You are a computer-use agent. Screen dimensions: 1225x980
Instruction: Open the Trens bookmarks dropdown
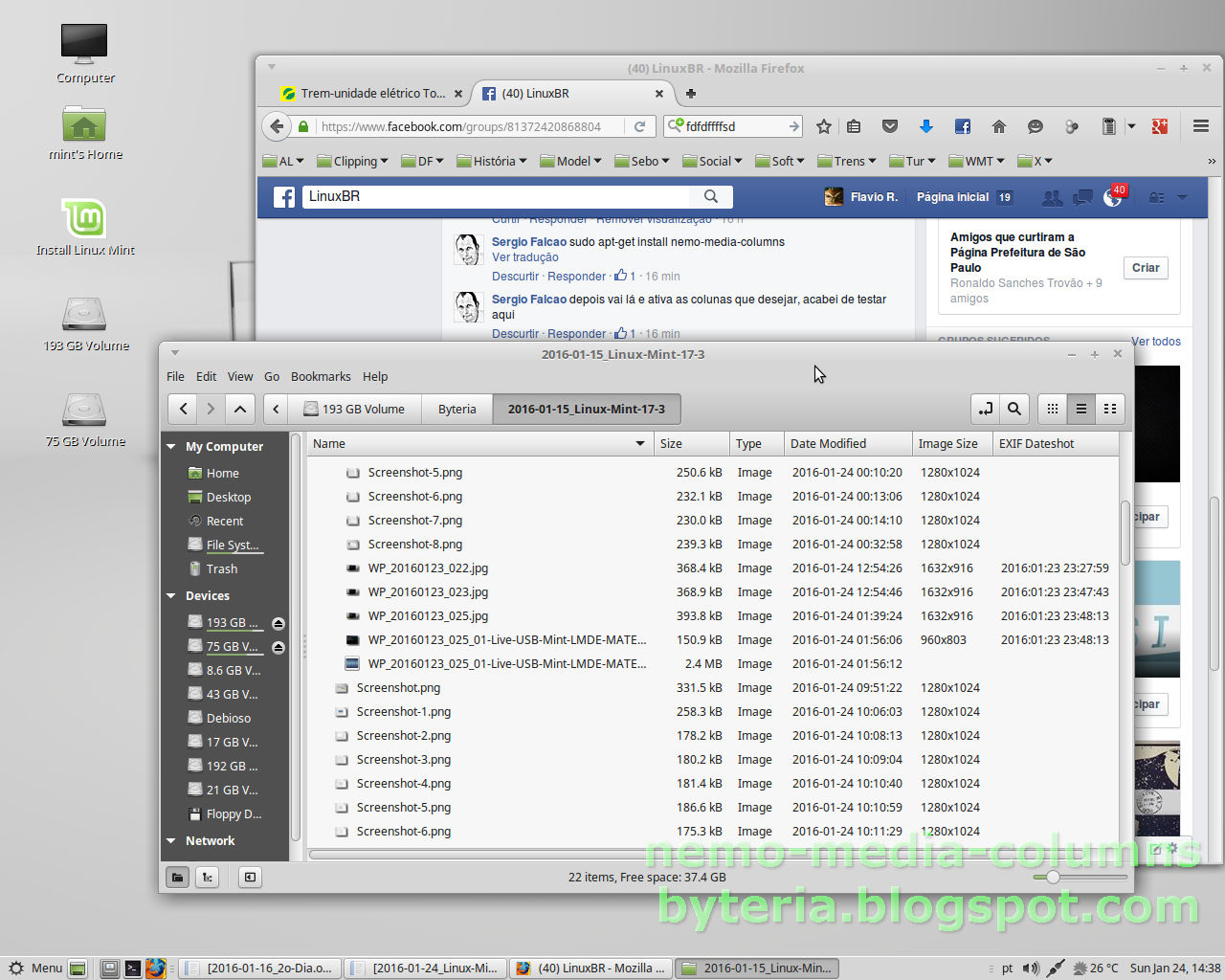click(846, 161)
